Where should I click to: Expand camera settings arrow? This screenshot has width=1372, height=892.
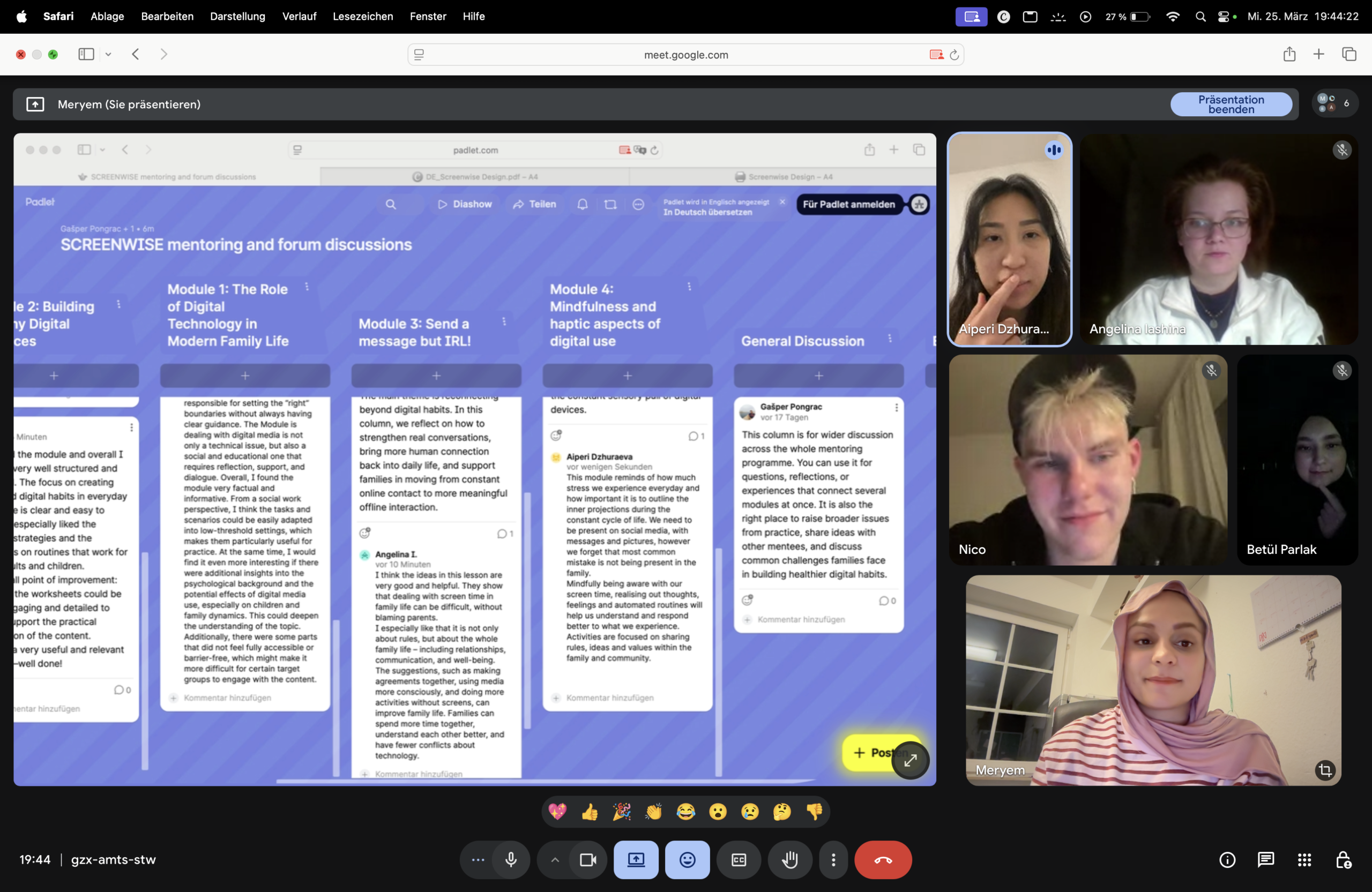(555, 860)
